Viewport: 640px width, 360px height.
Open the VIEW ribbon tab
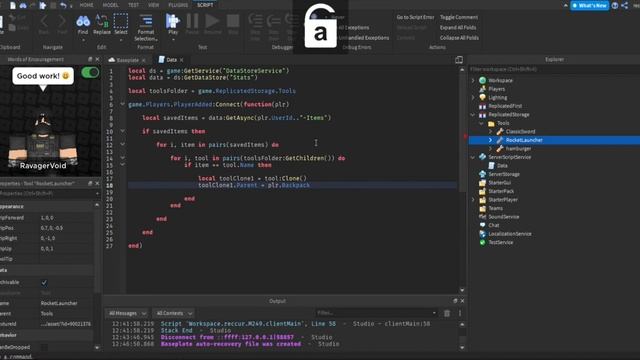tap(153, 5)
